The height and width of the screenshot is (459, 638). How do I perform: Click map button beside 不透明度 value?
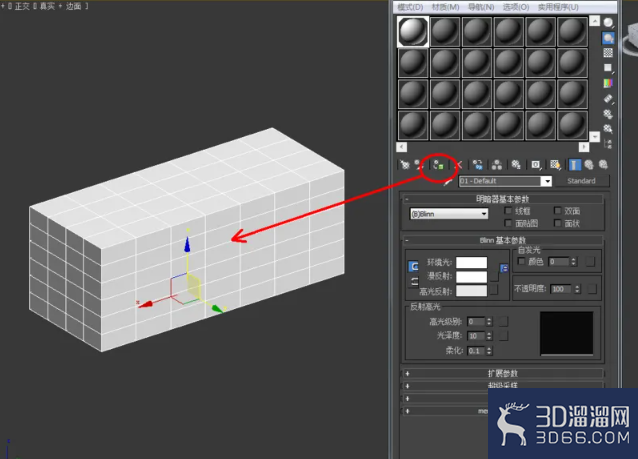[592, 289]
